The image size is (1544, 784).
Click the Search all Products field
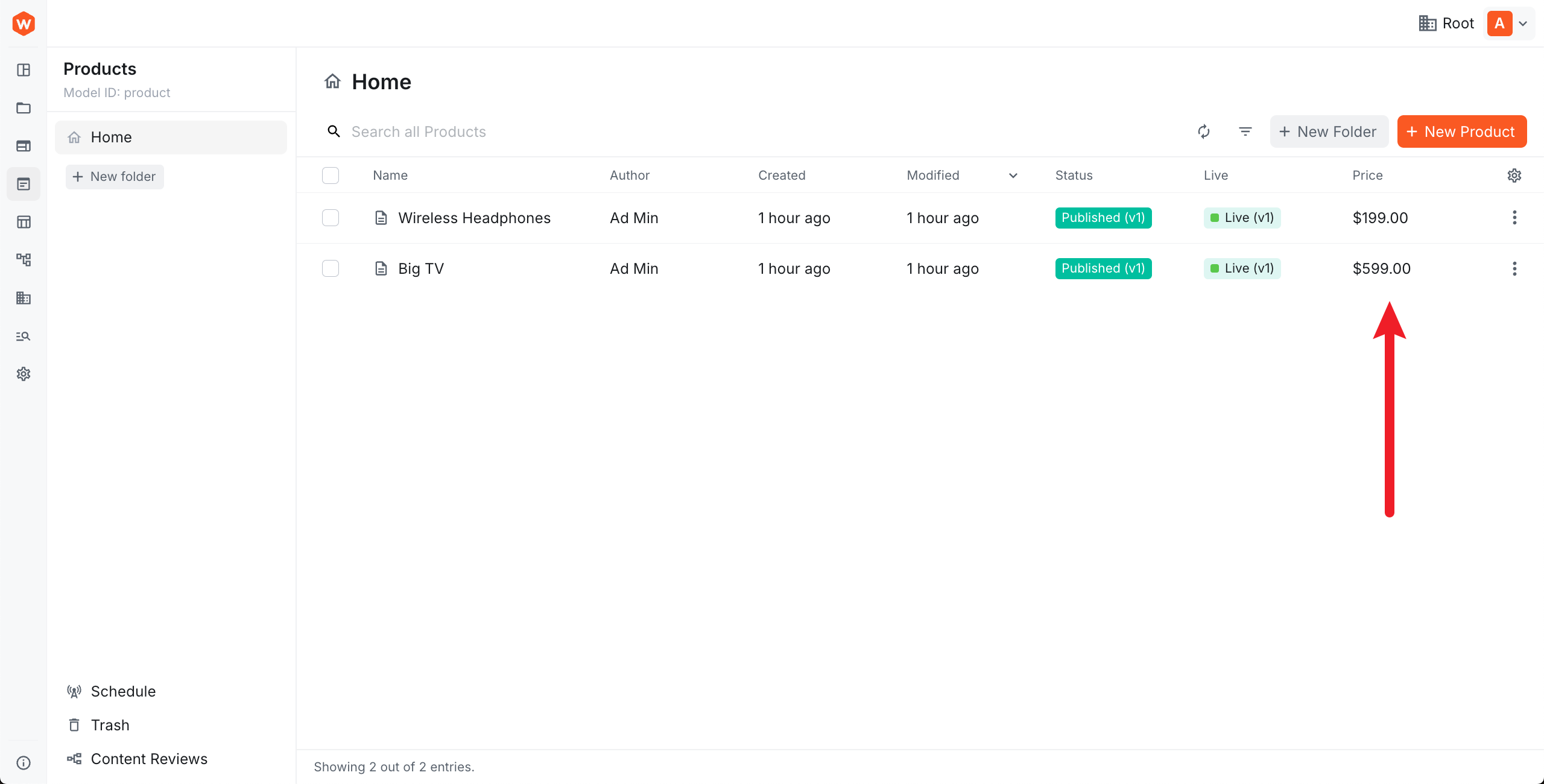coord(419,131)
